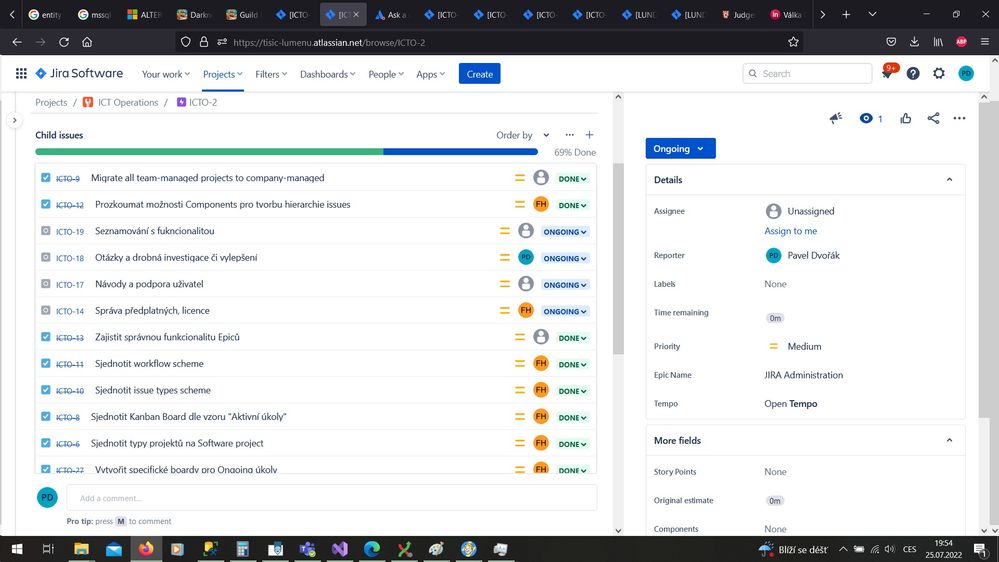Open the Dashboards menu
The image size is (999, 562).
coord(327,74)
